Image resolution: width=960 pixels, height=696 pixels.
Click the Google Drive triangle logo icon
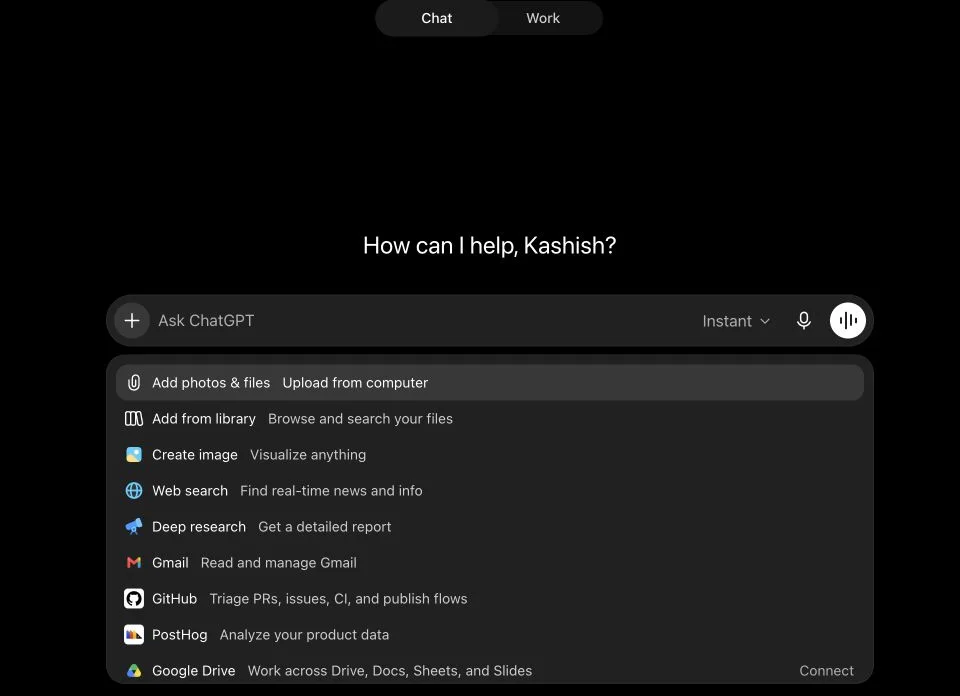tap(134, 671)
